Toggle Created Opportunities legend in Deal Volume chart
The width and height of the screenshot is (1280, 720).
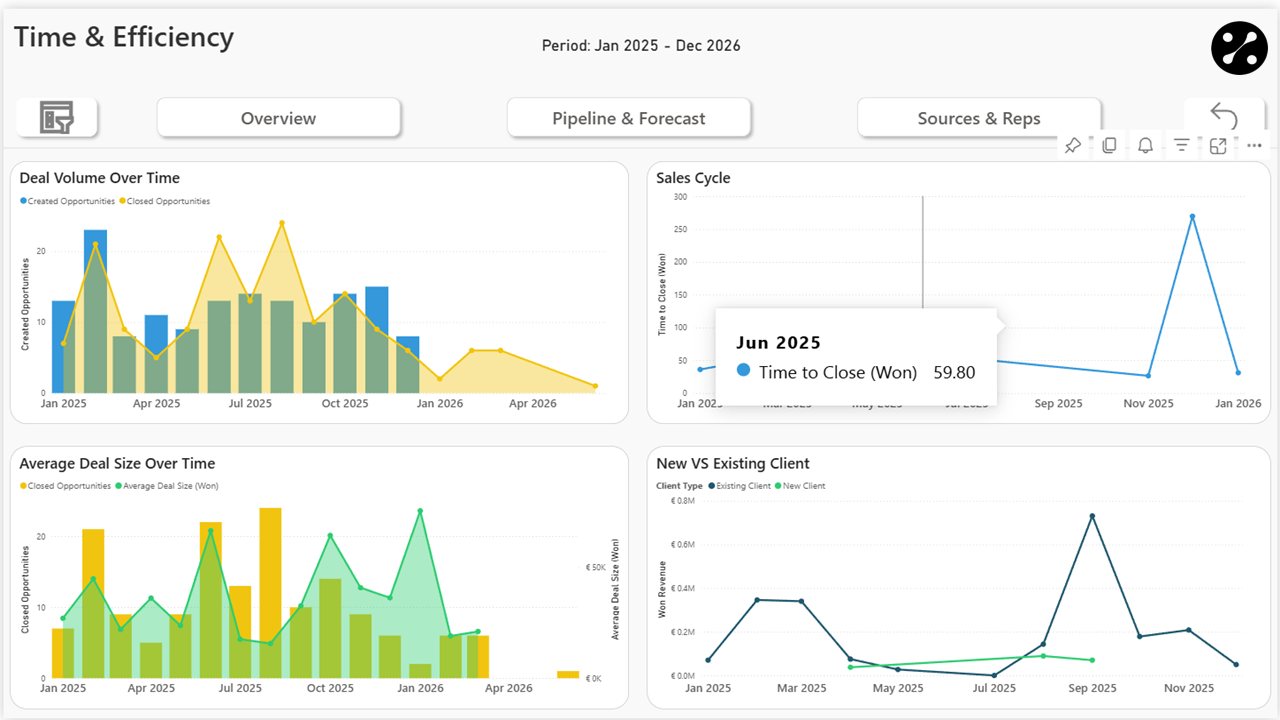(66, 201)
